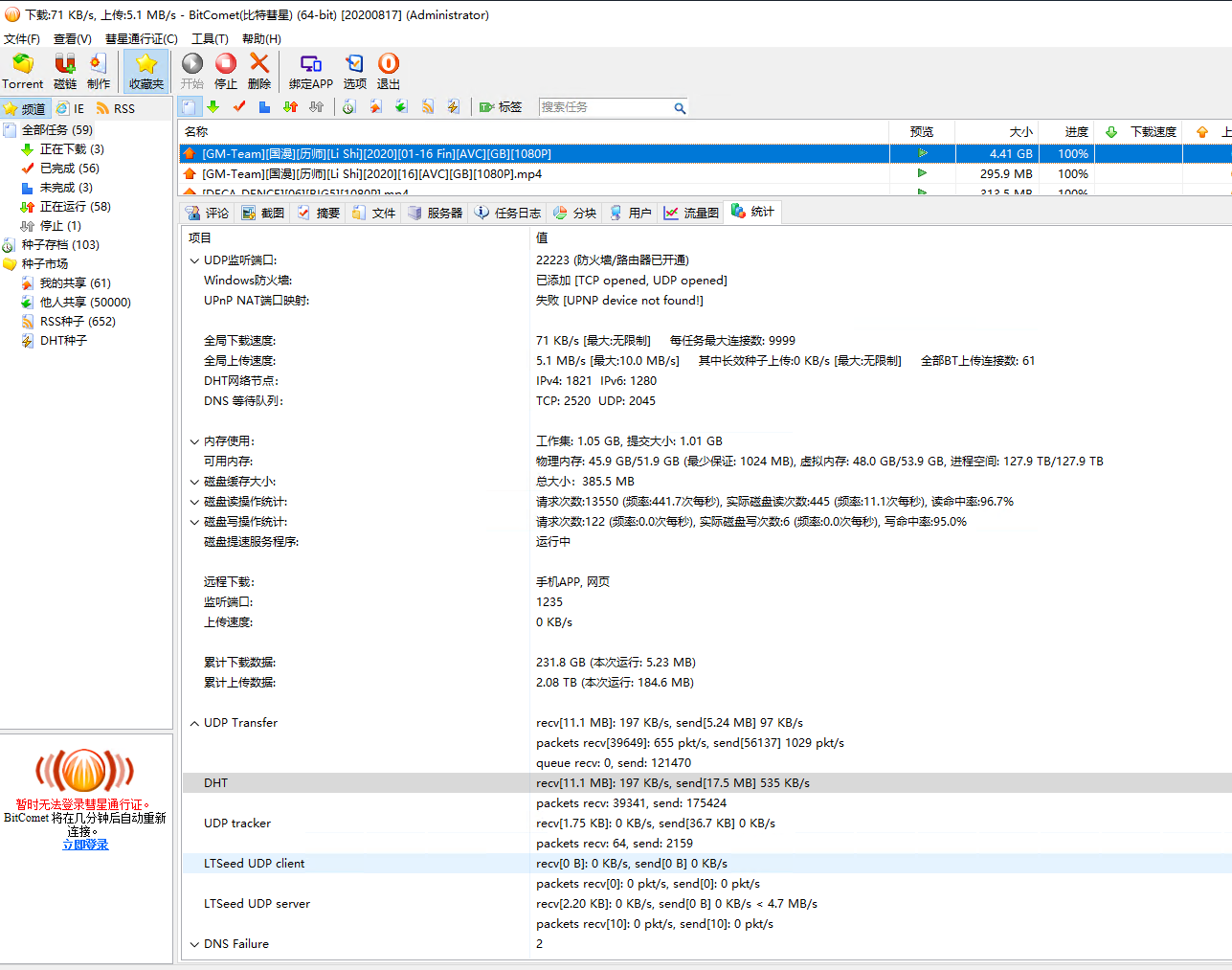Switch to the IE sidebar tab
The image size is (1232, 970).
(x=70, y=109)
